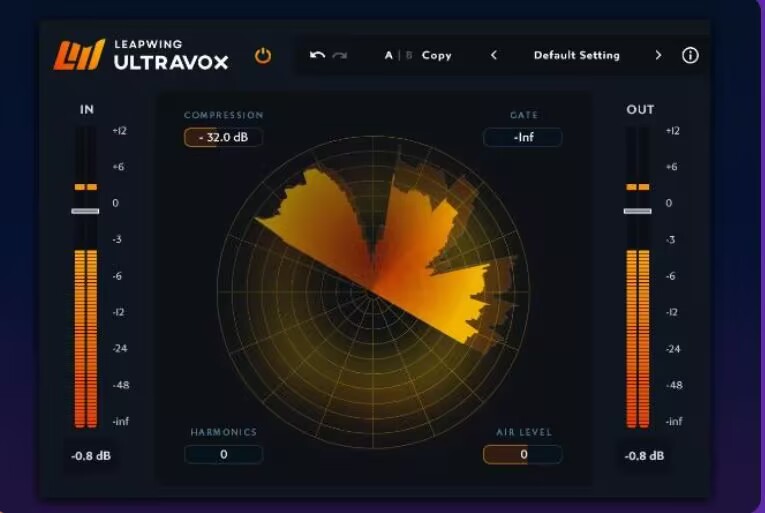Viewport: 765px width, 513px height.
Task: Click the Harmonics 0 value field
Action: point(223,454)
